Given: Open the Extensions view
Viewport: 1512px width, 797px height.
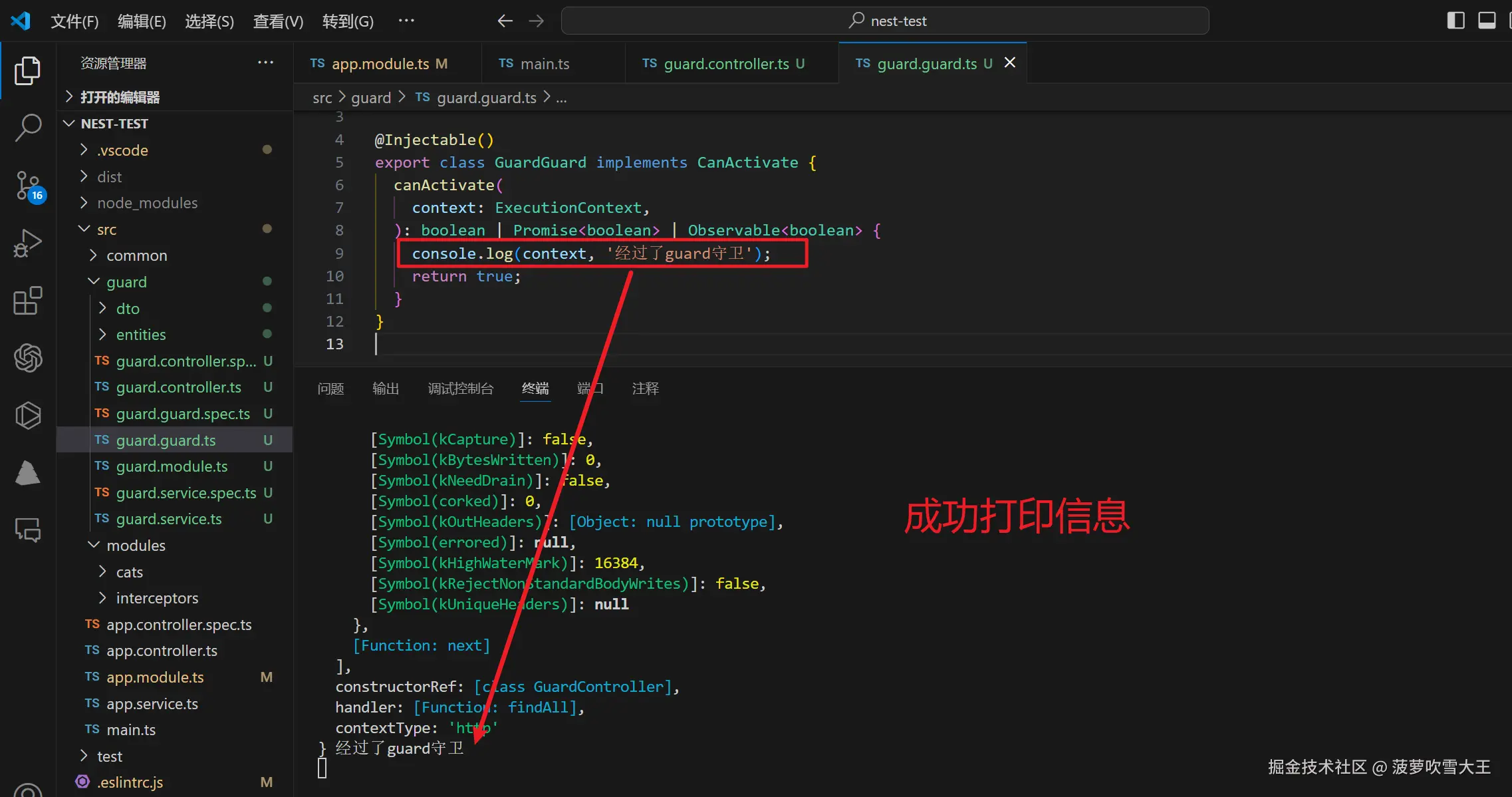Looking at the screenshot, I should (x=27, y=301).
